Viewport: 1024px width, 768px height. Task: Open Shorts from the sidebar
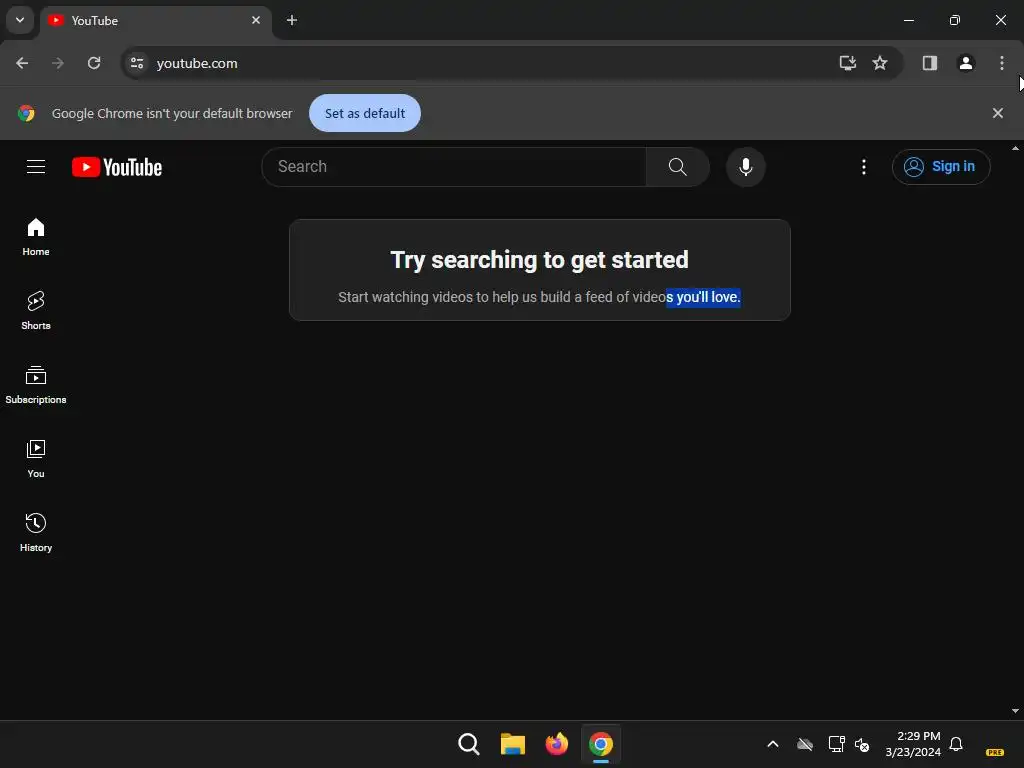pos(36,310)
